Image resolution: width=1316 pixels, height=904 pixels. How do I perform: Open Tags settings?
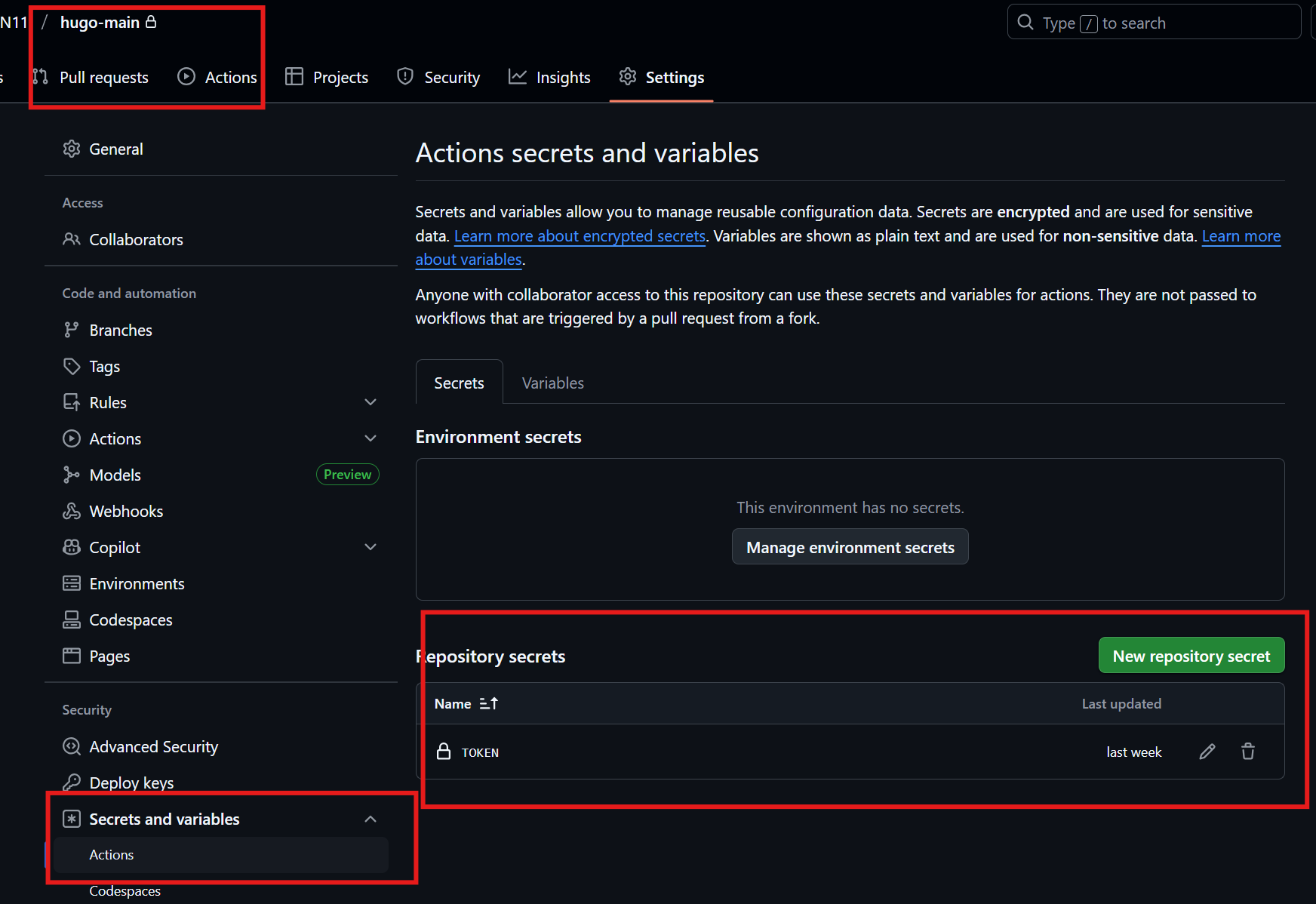point(221,367)
